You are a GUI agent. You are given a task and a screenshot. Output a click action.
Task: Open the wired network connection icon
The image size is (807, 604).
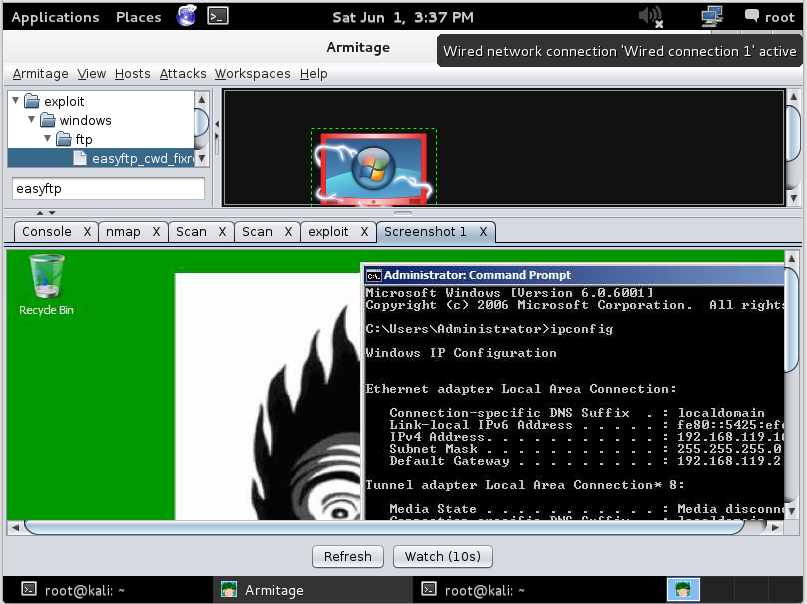coord(712,17)
